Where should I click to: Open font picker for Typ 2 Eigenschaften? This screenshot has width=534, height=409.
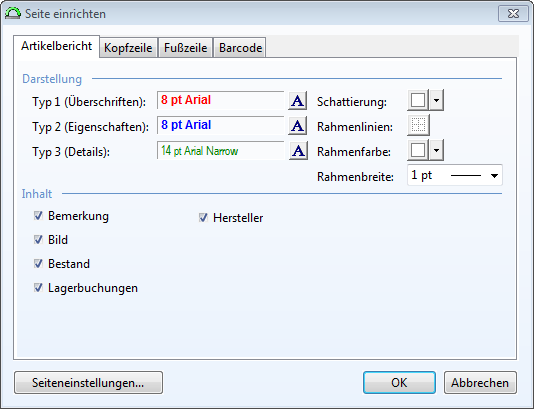coord(297,126)
